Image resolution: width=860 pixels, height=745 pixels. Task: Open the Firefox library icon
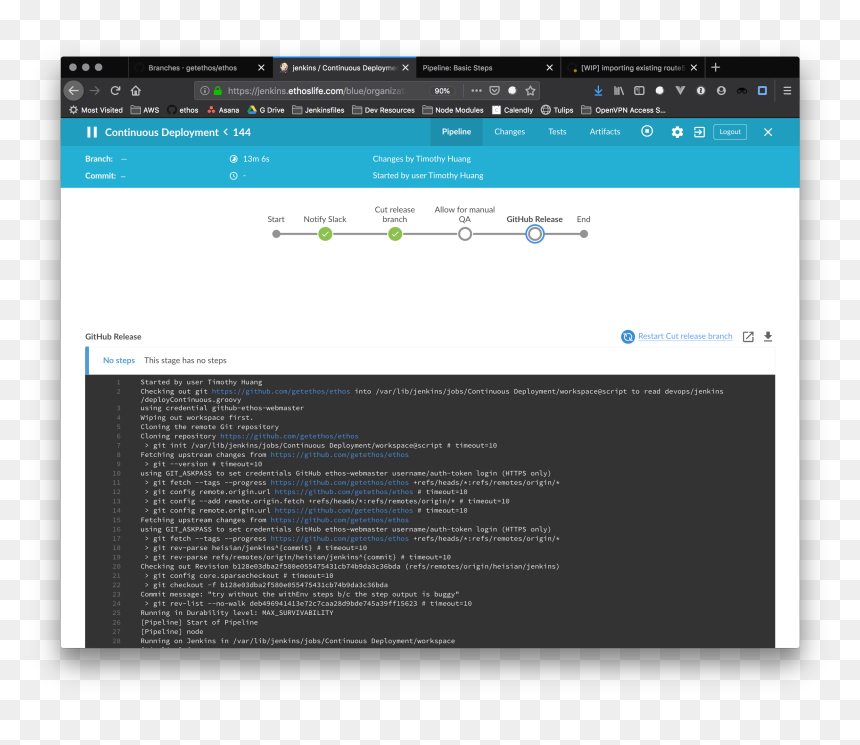619,91
